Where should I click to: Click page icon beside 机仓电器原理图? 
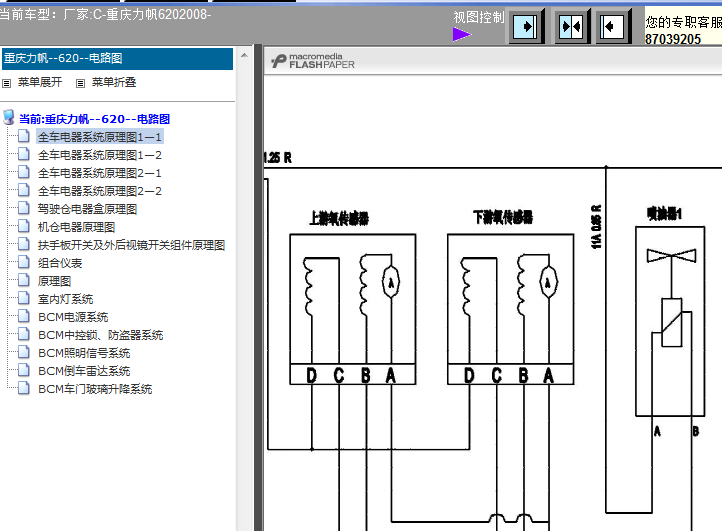click(x=24, y=226)
